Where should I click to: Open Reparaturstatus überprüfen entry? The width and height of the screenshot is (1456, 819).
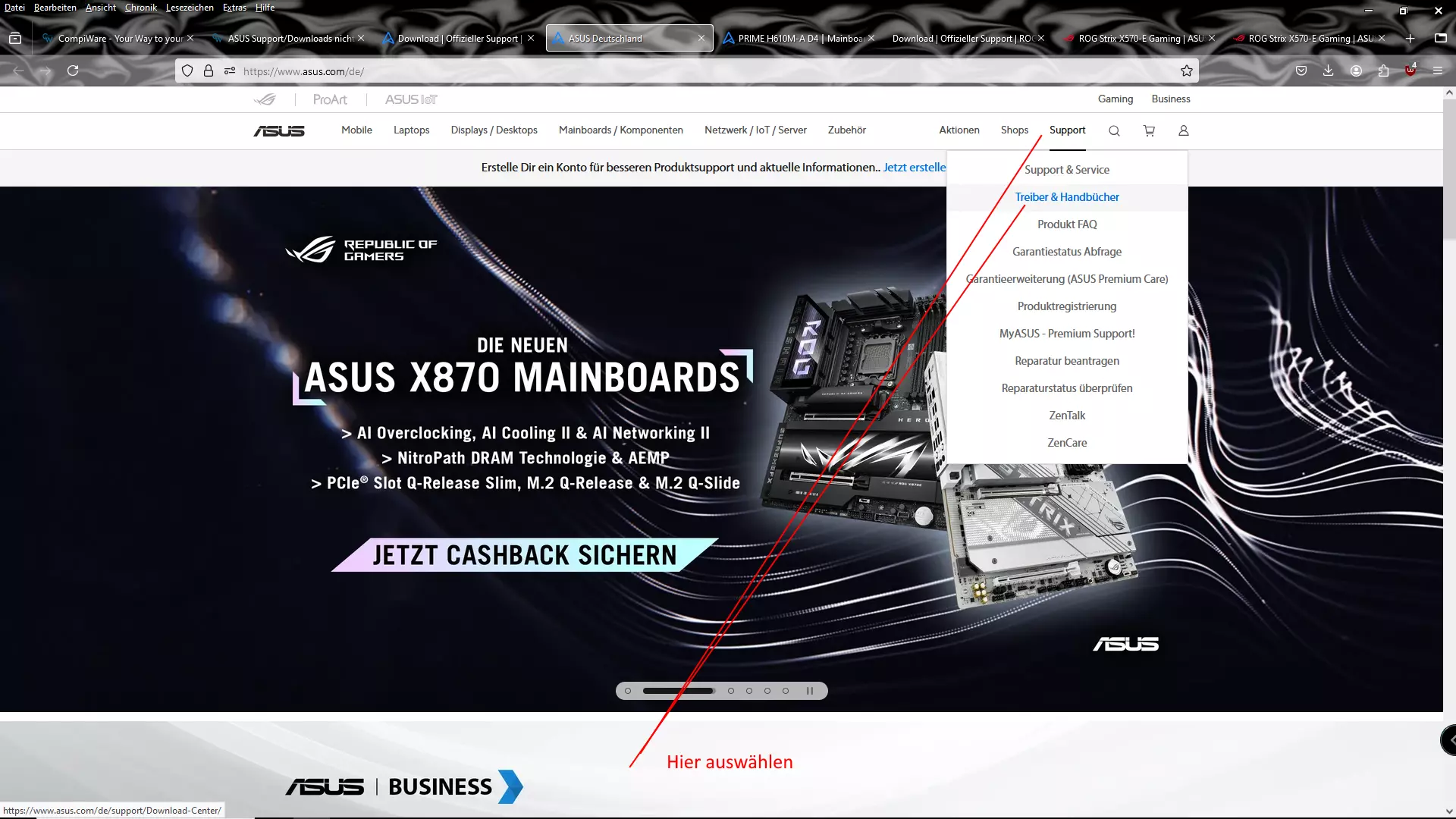click(x=1067, y=388)
